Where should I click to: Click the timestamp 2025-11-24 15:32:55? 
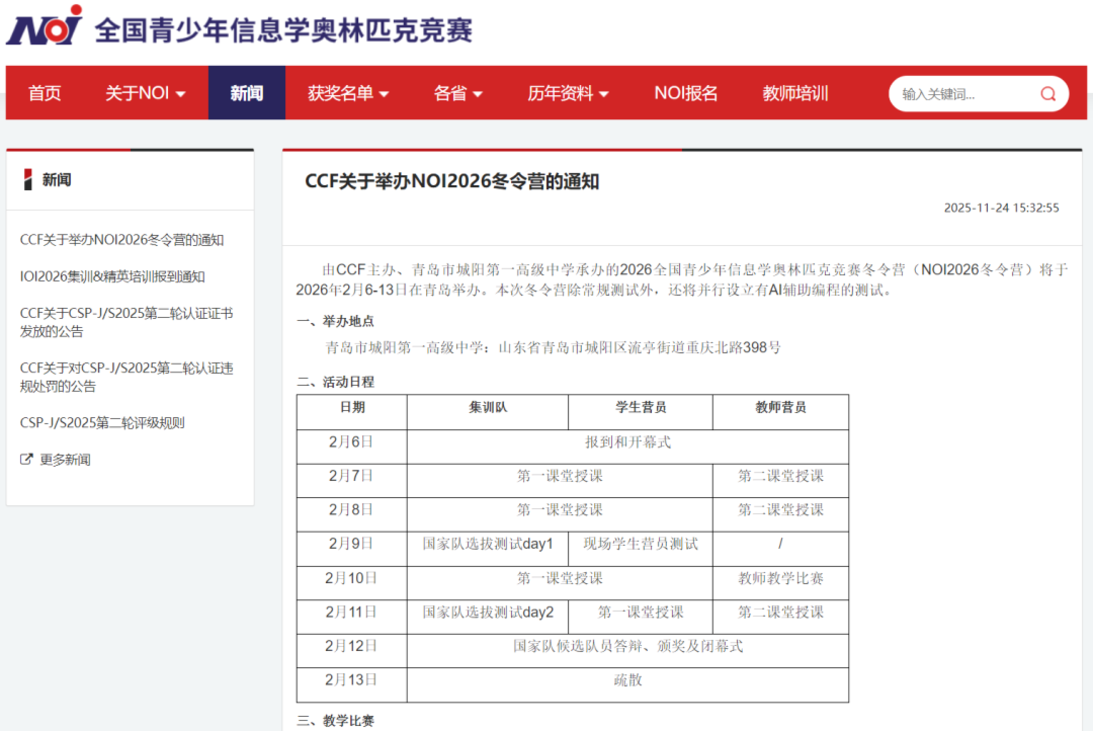coord(1001,208)
